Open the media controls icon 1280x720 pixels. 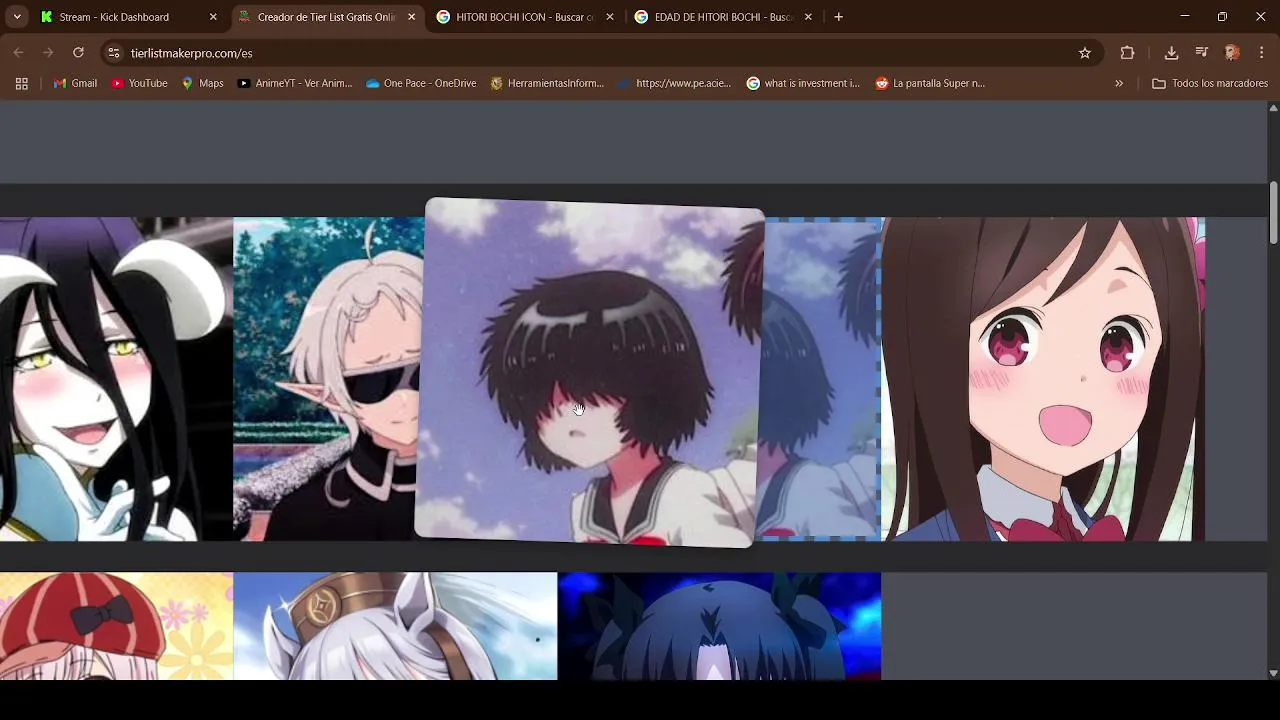(1202, 53)
